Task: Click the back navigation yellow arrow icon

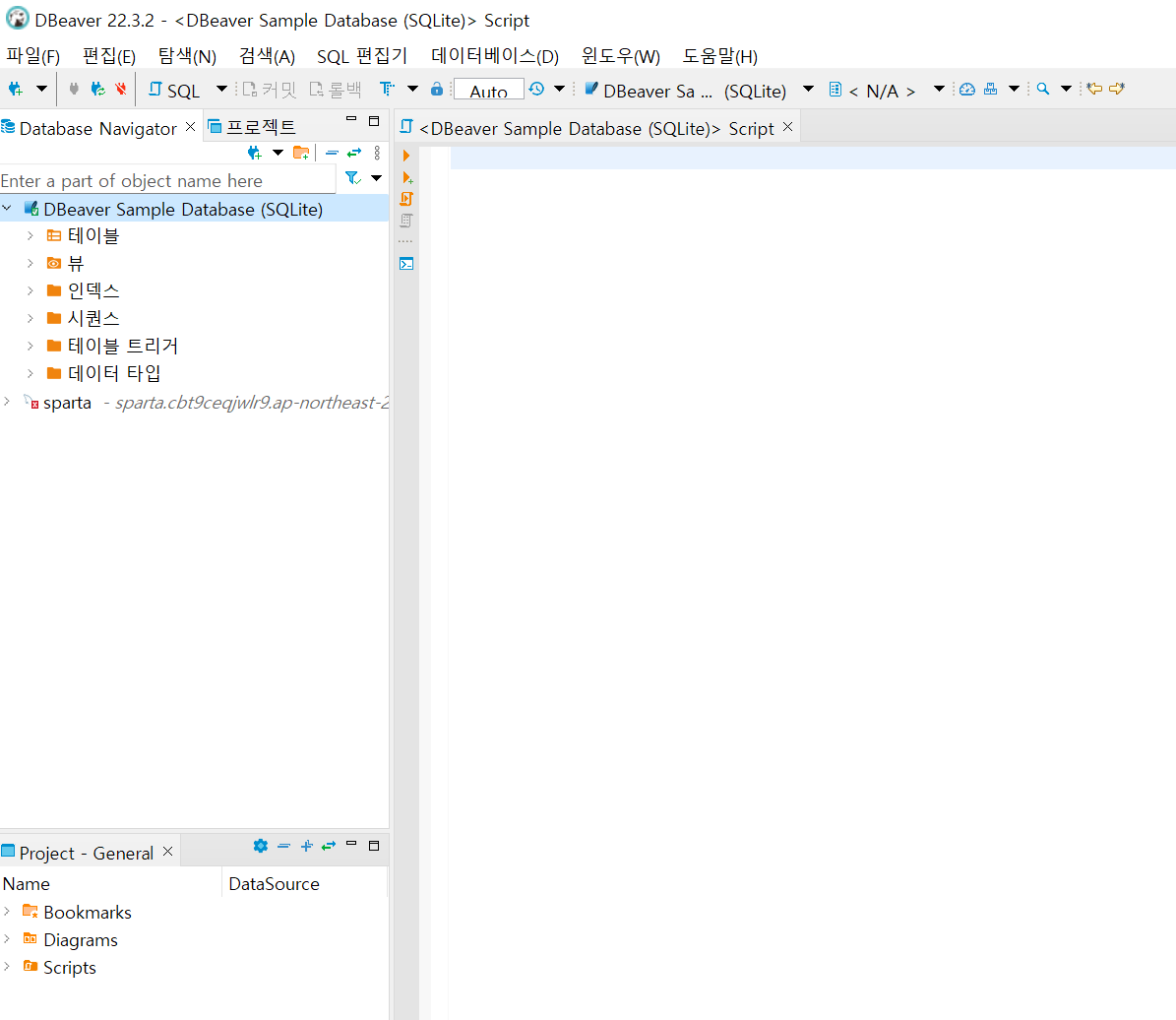Action: point(1094,89)
